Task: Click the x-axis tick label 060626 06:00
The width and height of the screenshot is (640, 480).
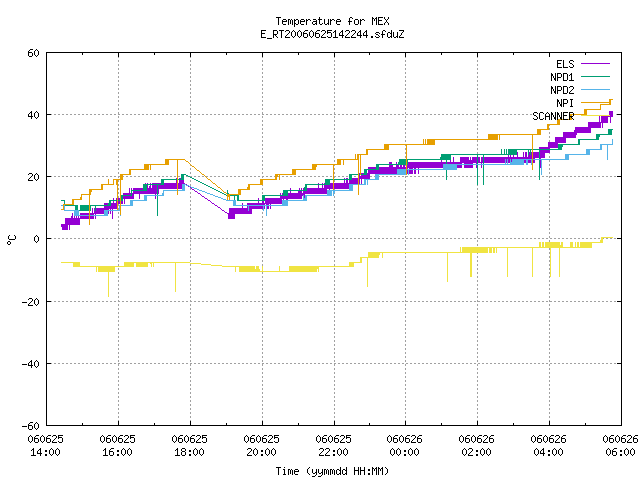Action: (620, 446)
